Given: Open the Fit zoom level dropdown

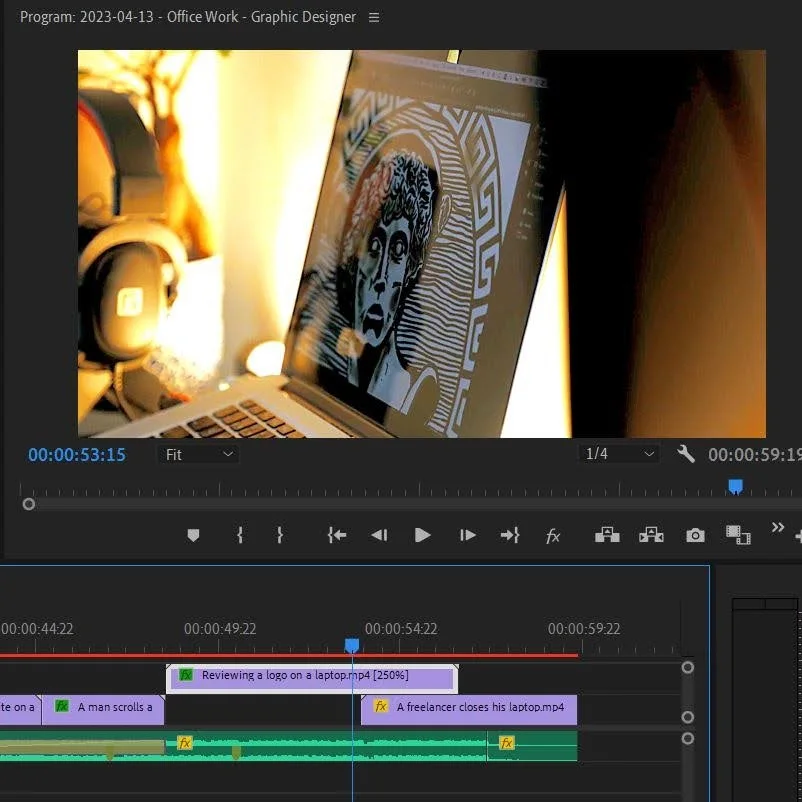Looking at the screenshot, I should tap(198, 455).
